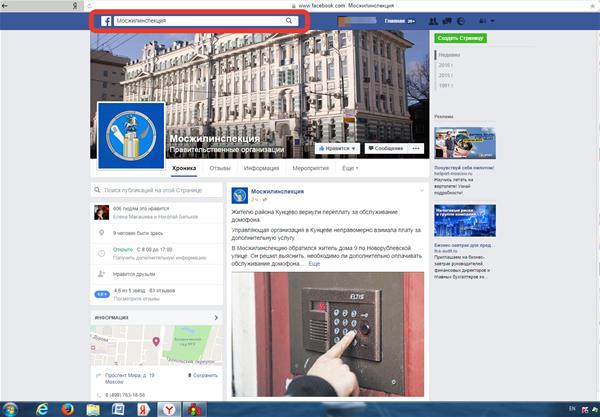Click the EN language indicator in the tray
This screenshot has width=600, height=417.
pos(572,409)
